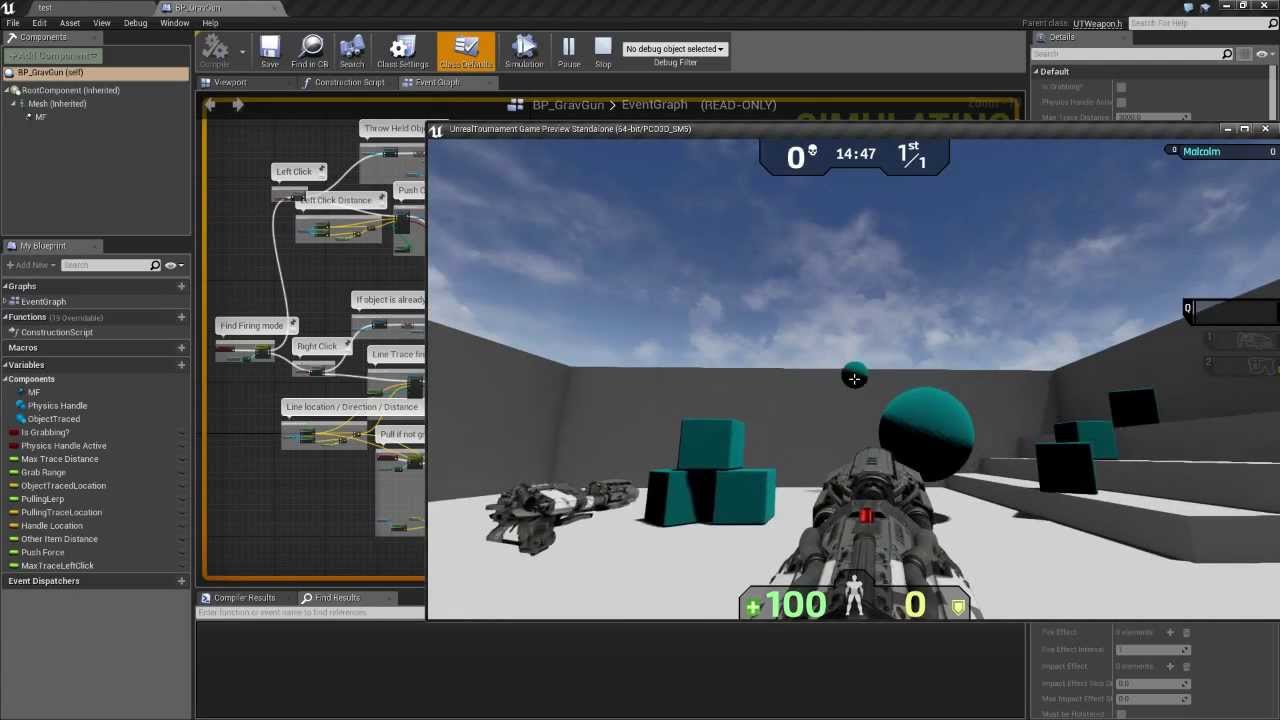Add new Event Dispatcher with plus

click(x=181, y=581)
